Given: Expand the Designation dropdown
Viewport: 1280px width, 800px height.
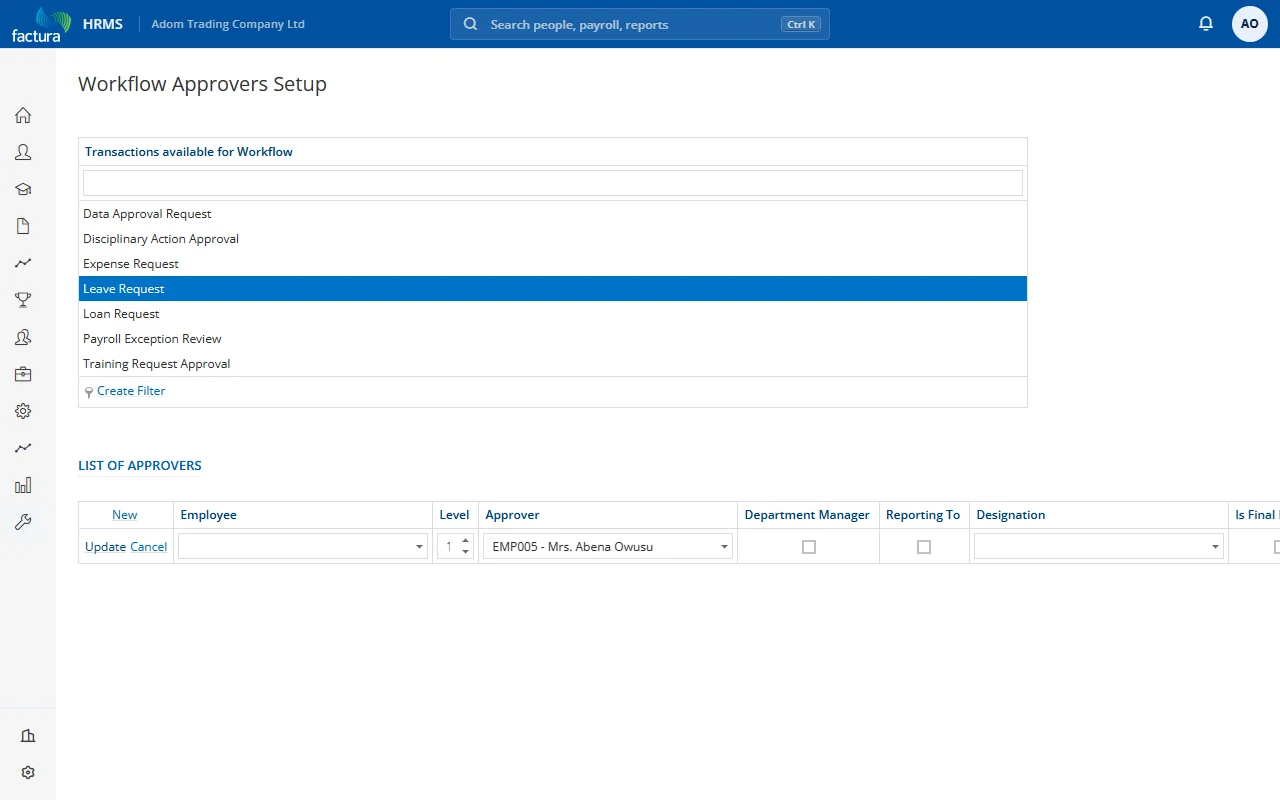Looking at the screenshot, I should pos(1099,546).
